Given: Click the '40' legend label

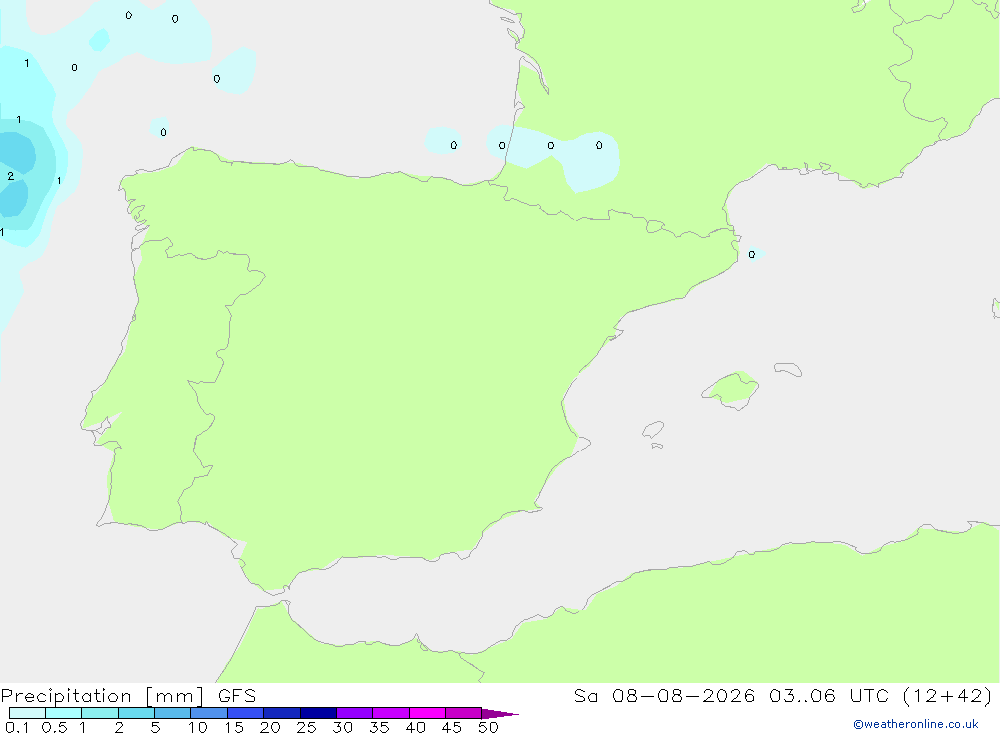Looking at the screenshot, I should (x=415, y=727).
